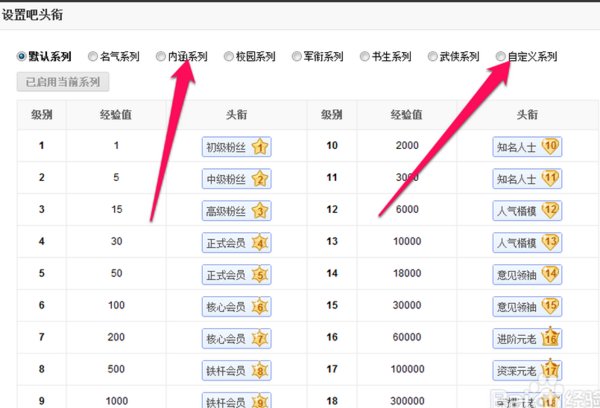
Task: Click the left 头衔 column header
Action: pos(236,114)
